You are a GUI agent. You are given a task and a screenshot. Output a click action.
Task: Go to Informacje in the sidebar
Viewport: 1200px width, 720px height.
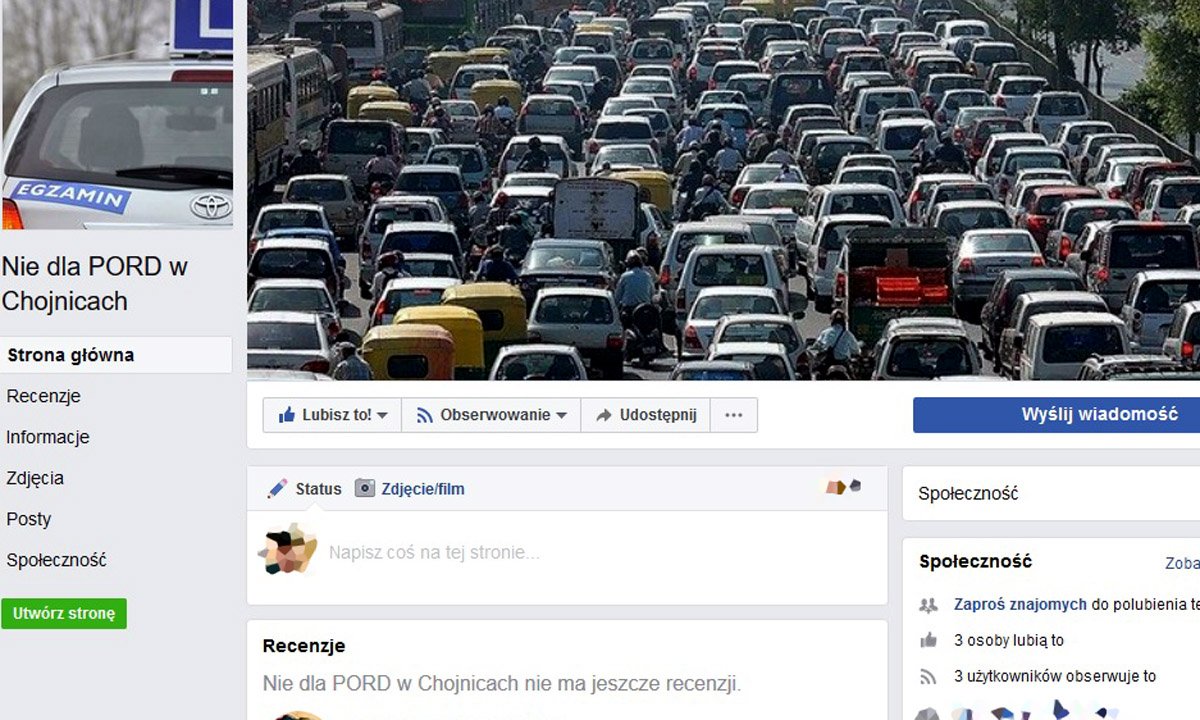tap(48, 437)
